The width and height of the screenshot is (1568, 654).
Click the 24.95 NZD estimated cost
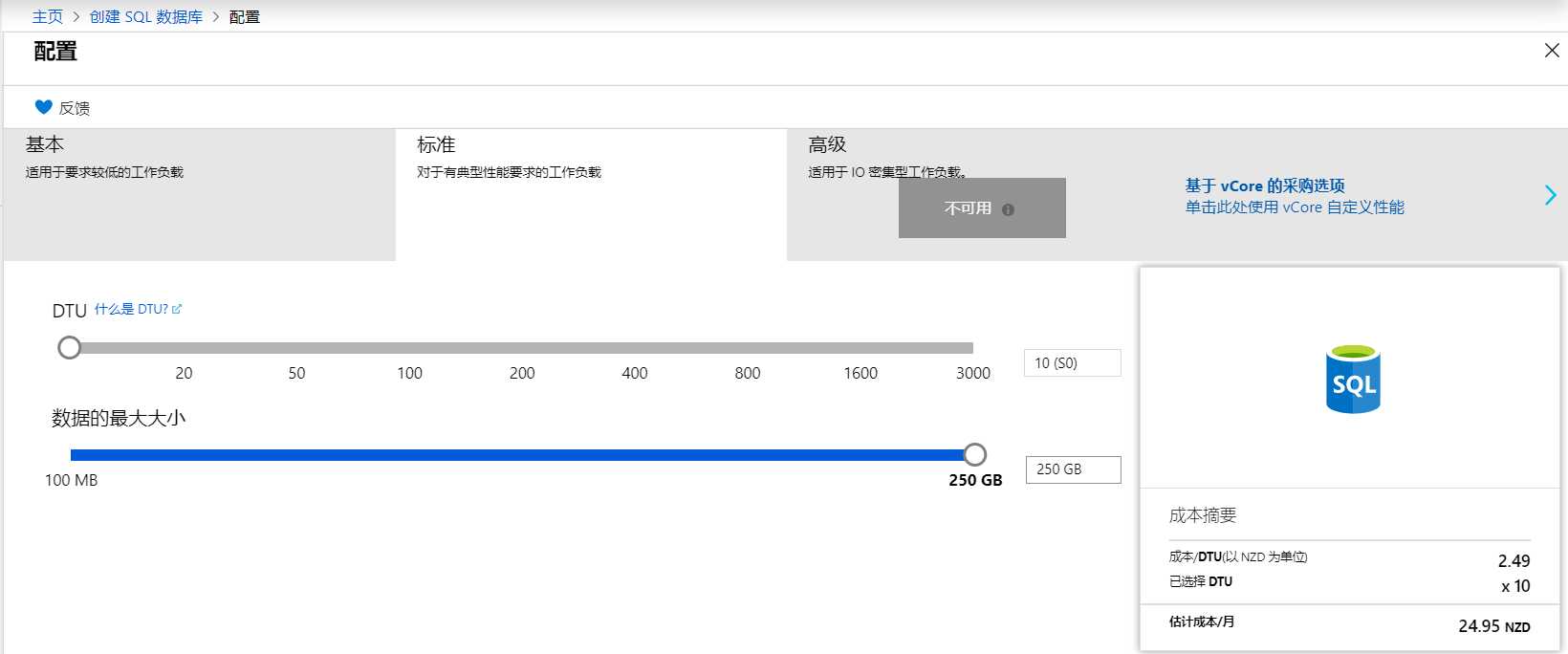pos(1493,626)
